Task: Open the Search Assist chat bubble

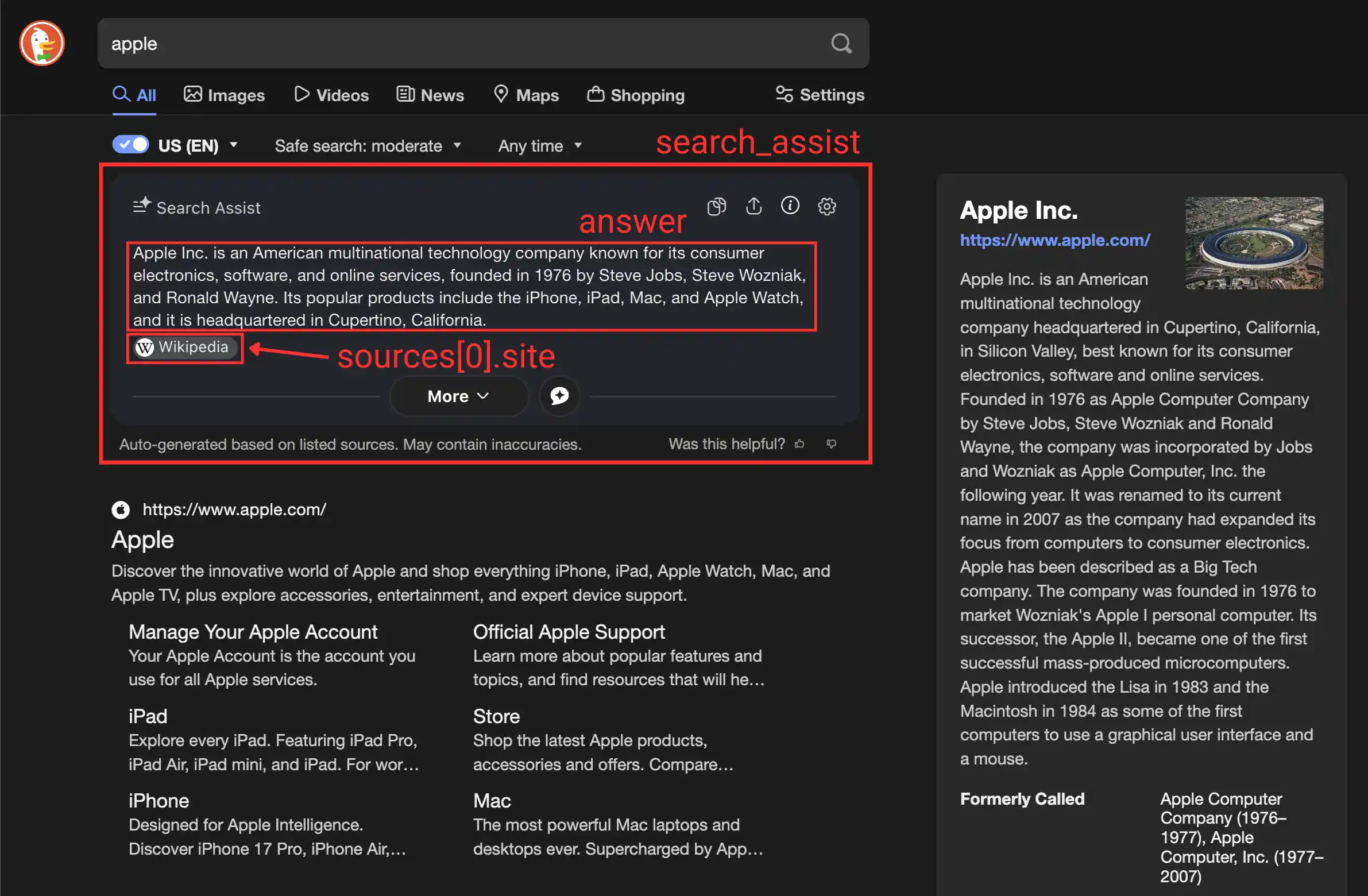Action: point(559,396)
